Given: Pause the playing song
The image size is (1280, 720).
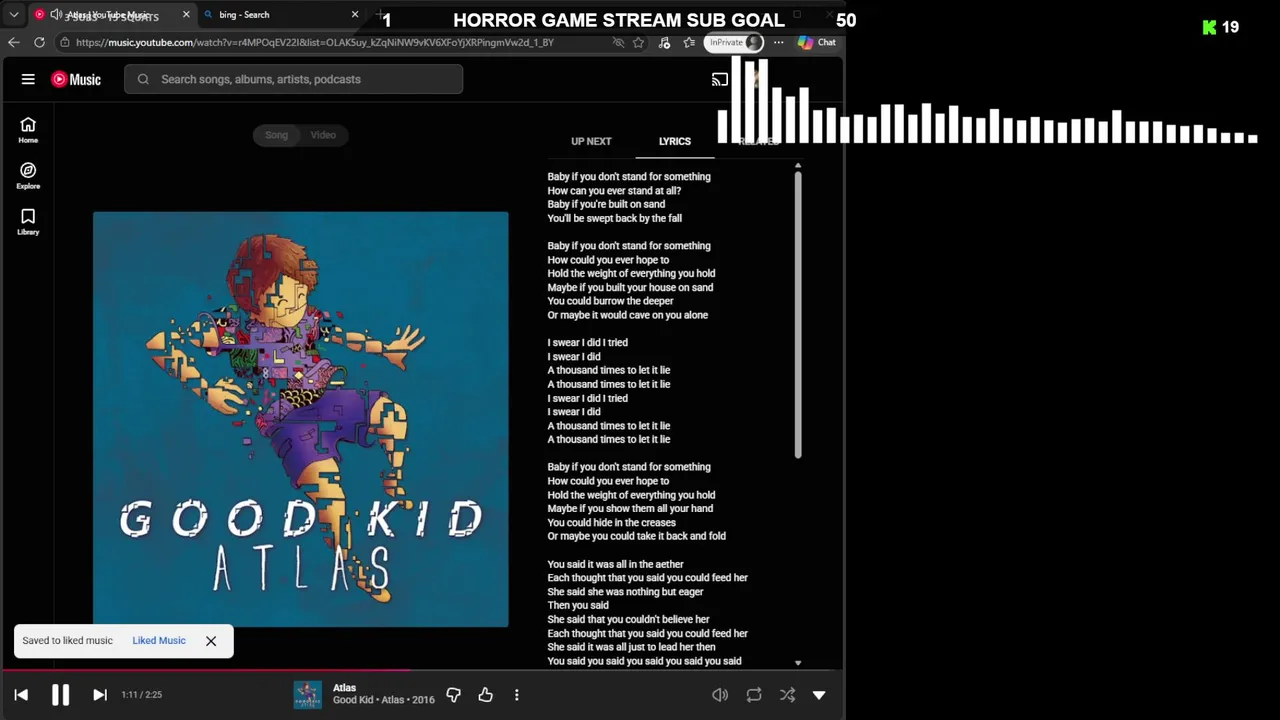Looking at the screenshot, I should coord(60,695).
